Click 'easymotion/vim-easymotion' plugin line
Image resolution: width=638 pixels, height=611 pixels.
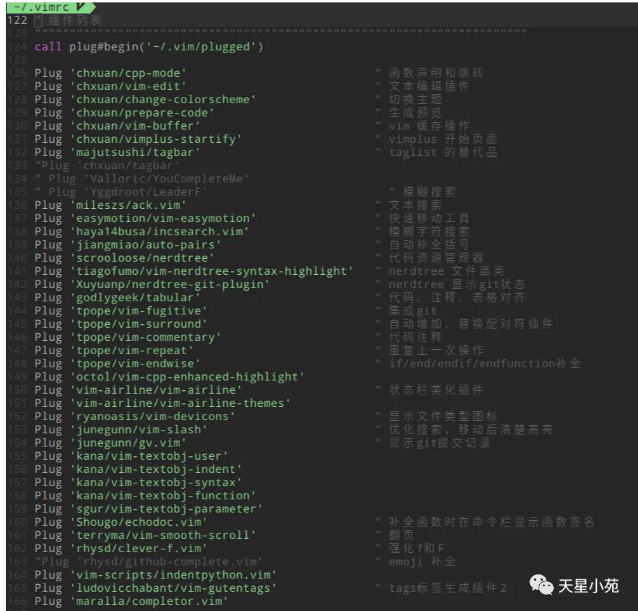pos(145,218)
